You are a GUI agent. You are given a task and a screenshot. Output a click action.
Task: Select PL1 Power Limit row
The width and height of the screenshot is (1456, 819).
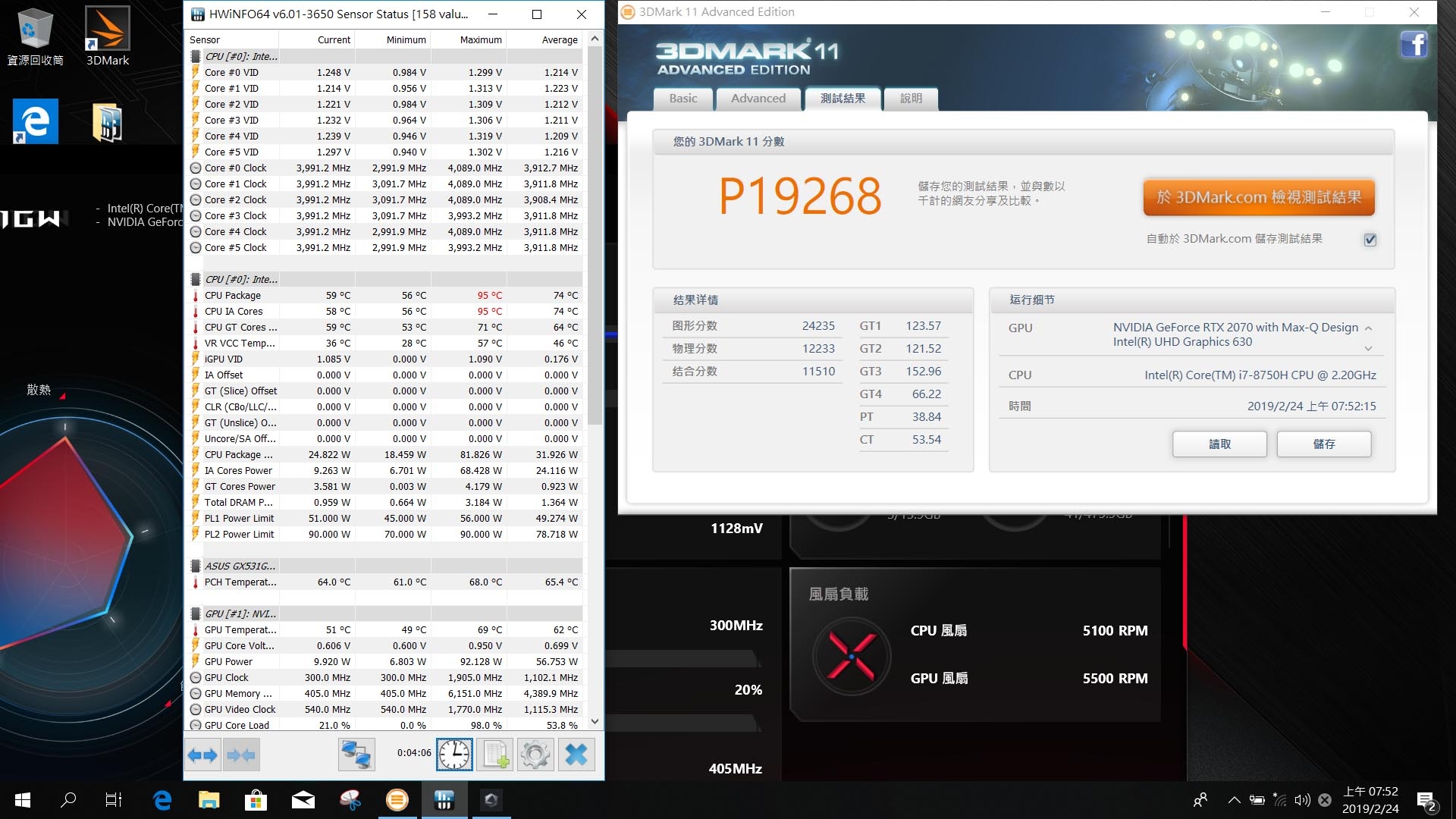click(384, 519)
